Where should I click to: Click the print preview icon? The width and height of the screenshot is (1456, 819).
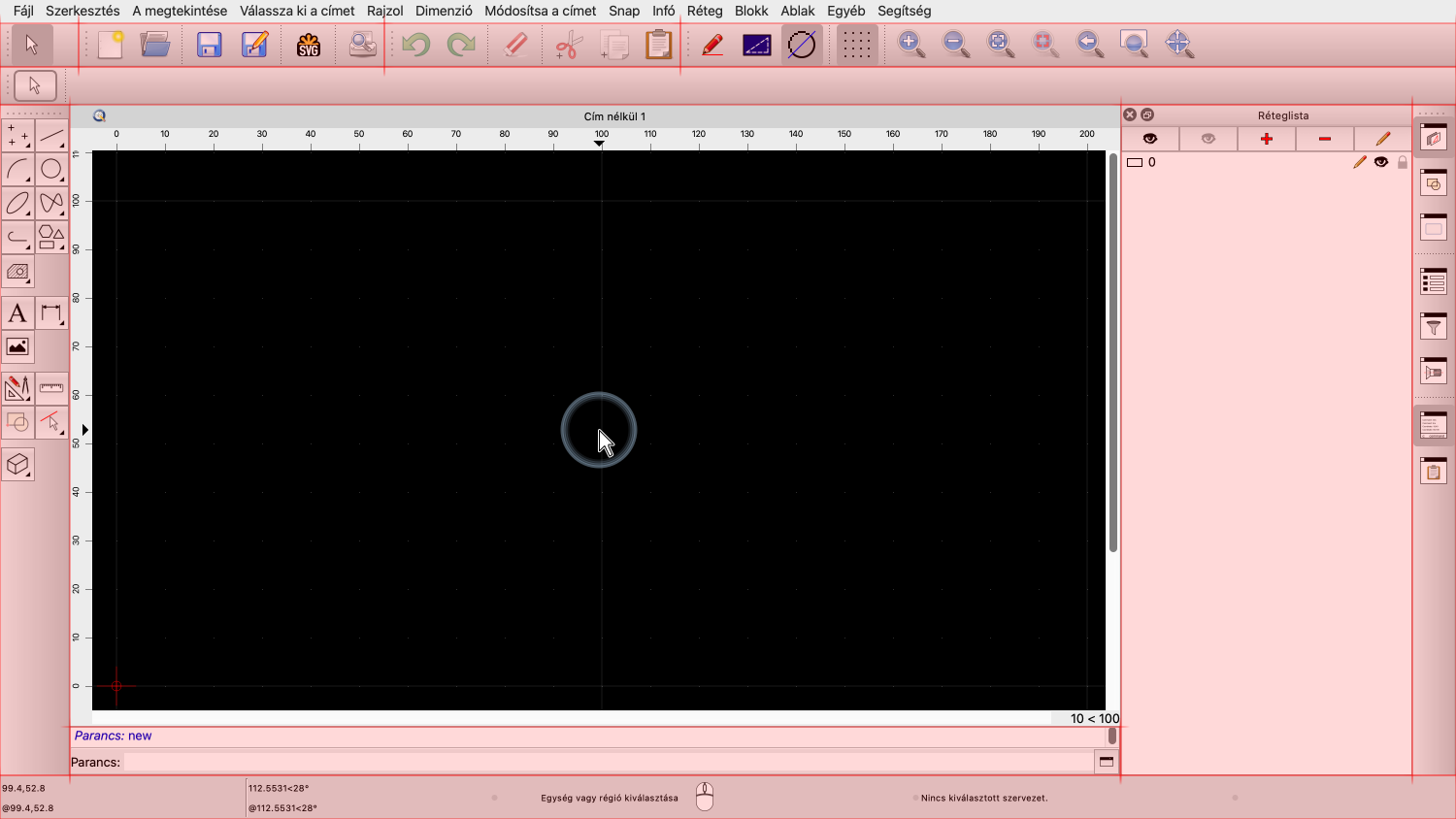pos(362,45)
